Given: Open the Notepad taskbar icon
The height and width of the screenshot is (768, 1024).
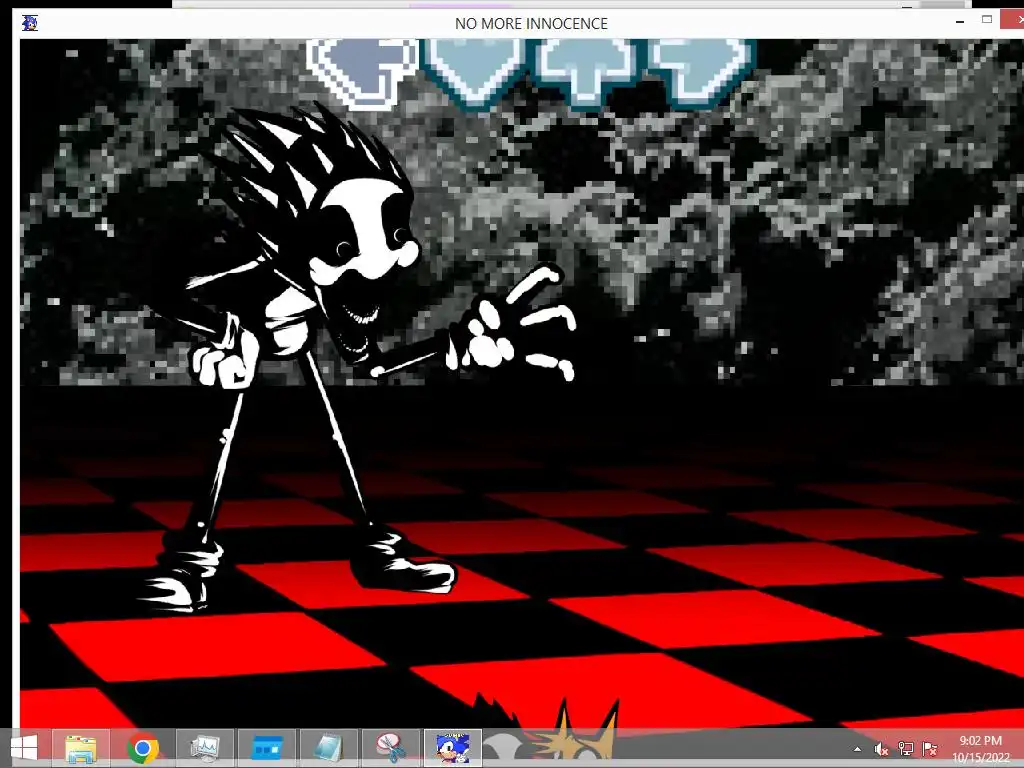Looking at the screenshot, I should click(328, 748).
